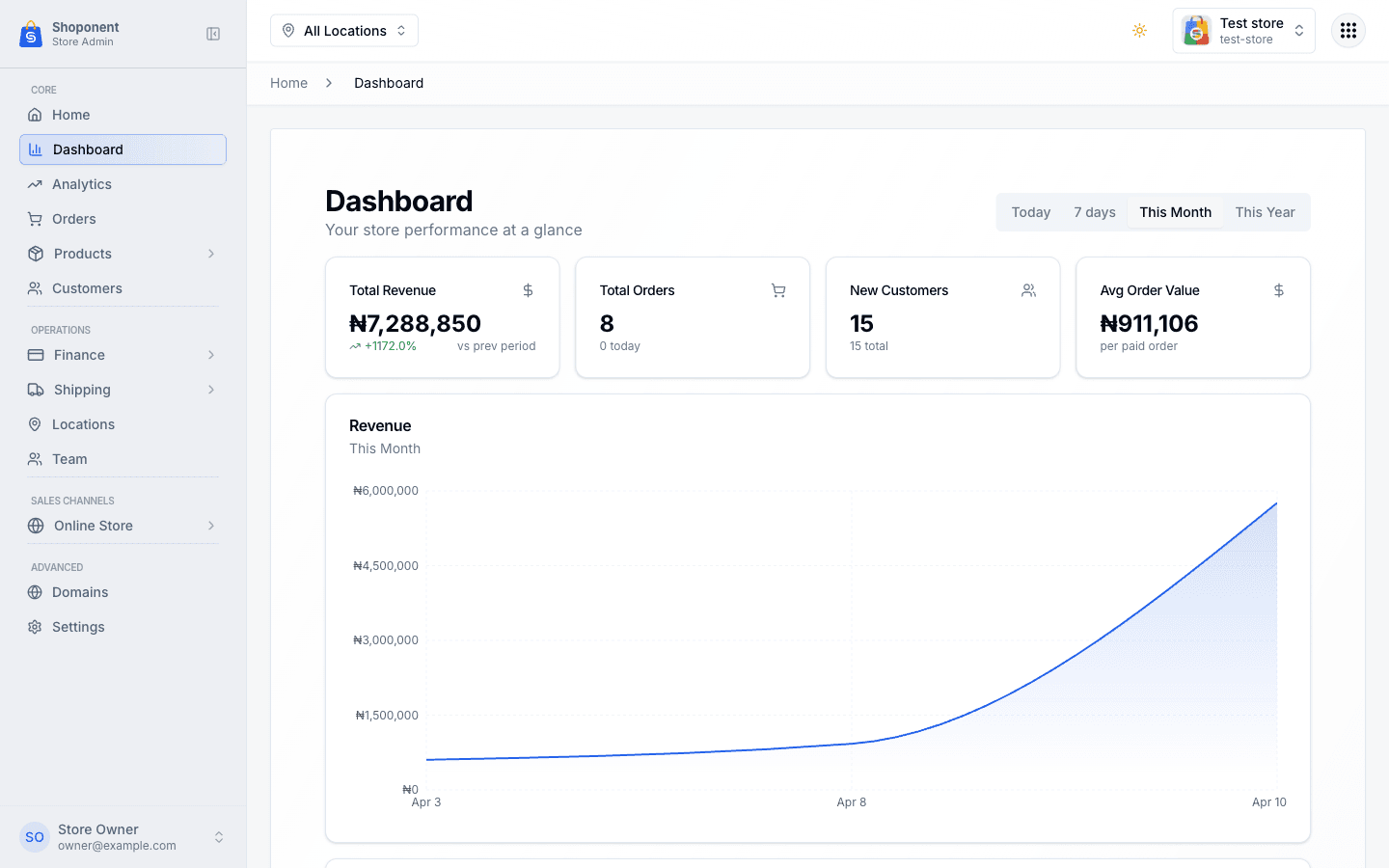Open Orders from the sidebar
Screen dimensions: 1389x868
pyautogui.click(x=123, y=219)
